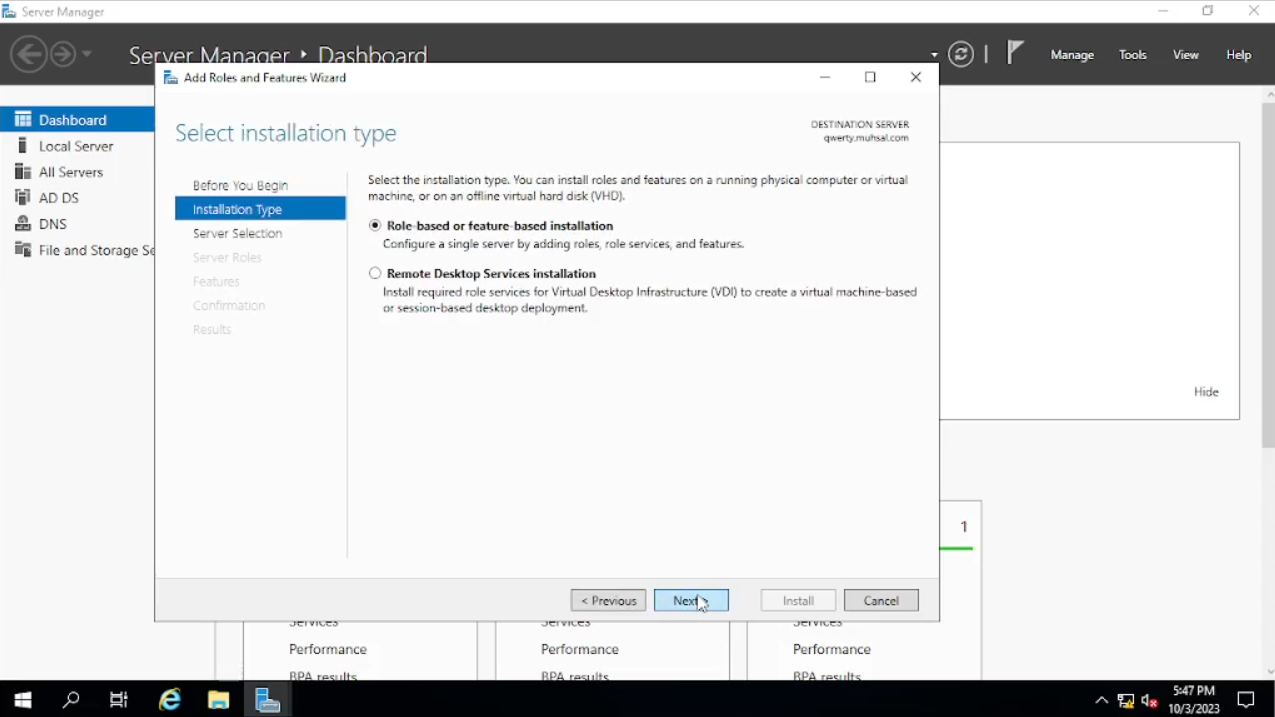Click the refresh icon in header
Screen dimensions: 1275x717
[x=961, y=54]
